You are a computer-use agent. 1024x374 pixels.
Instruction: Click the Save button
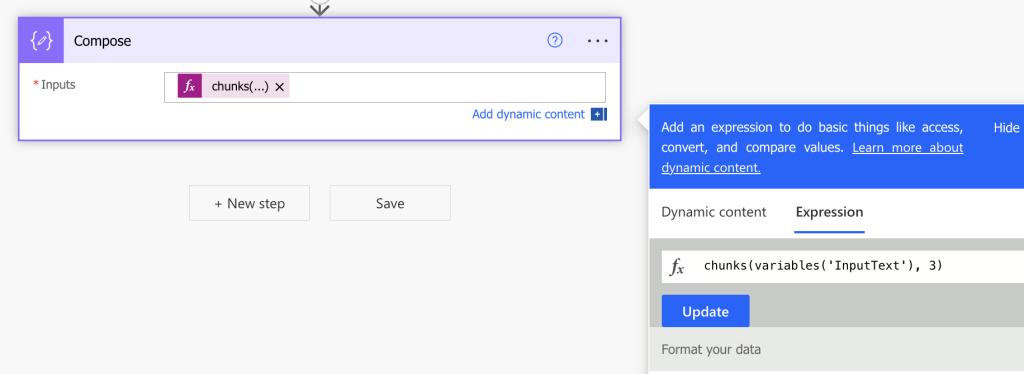390,203
